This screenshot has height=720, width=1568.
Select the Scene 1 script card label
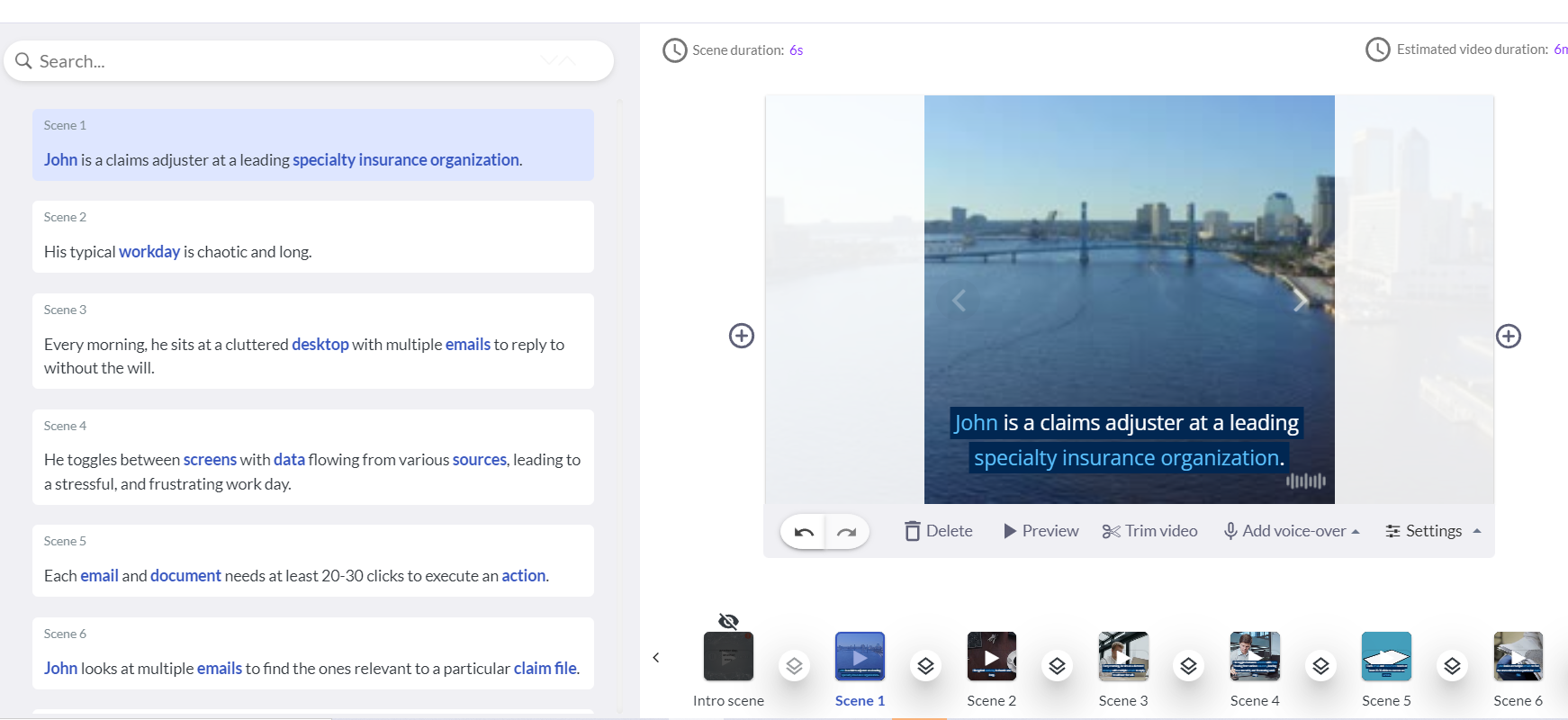coord(65,125)
